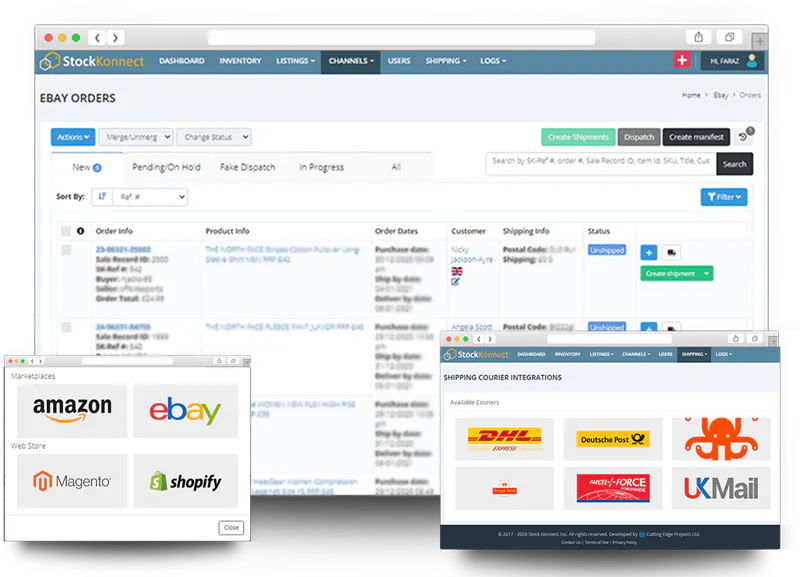Go to DASHBOARD in main navbar
800x577 pixels.
(182, 61)
